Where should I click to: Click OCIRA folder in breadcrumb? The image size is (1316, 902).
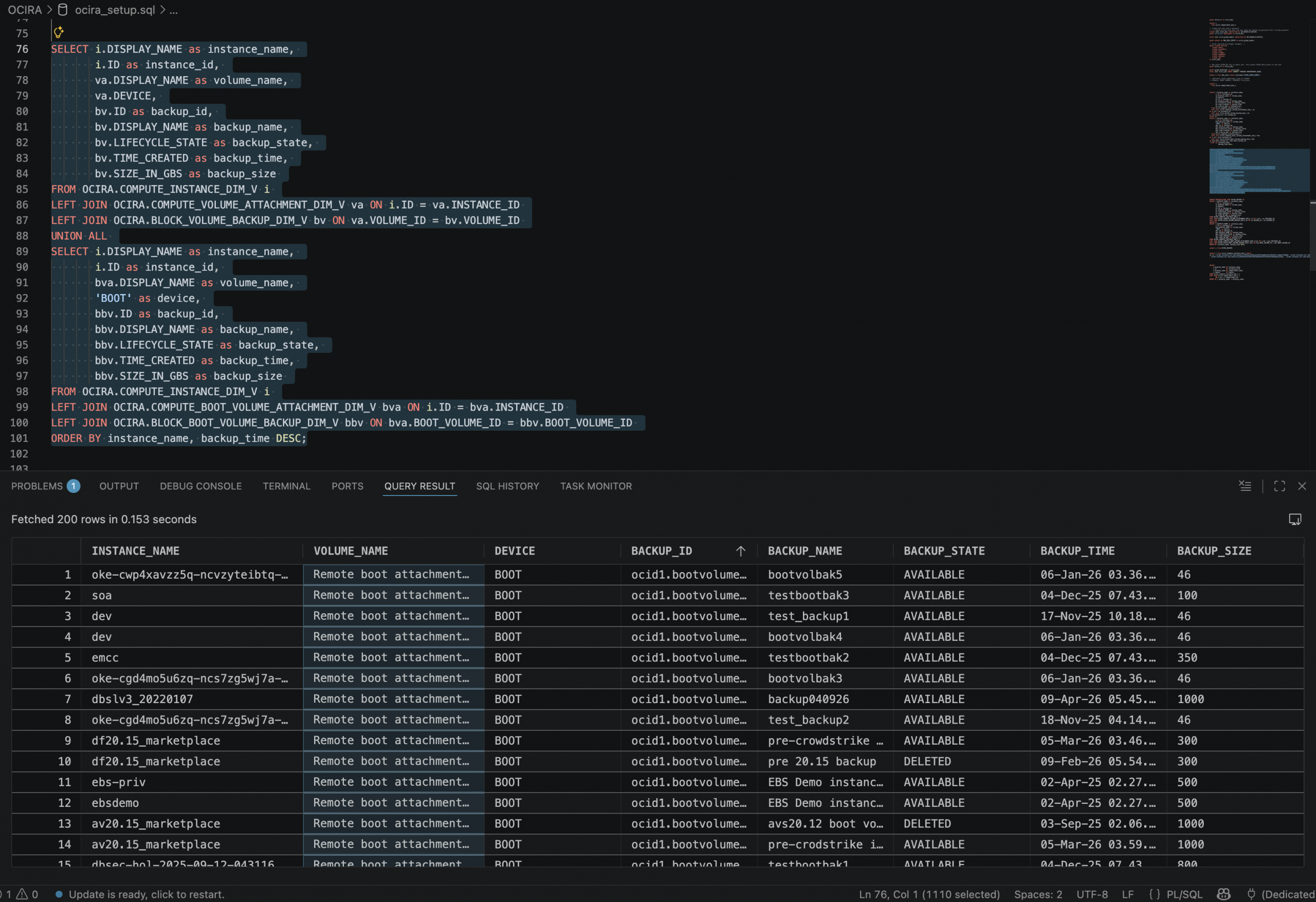24,10
